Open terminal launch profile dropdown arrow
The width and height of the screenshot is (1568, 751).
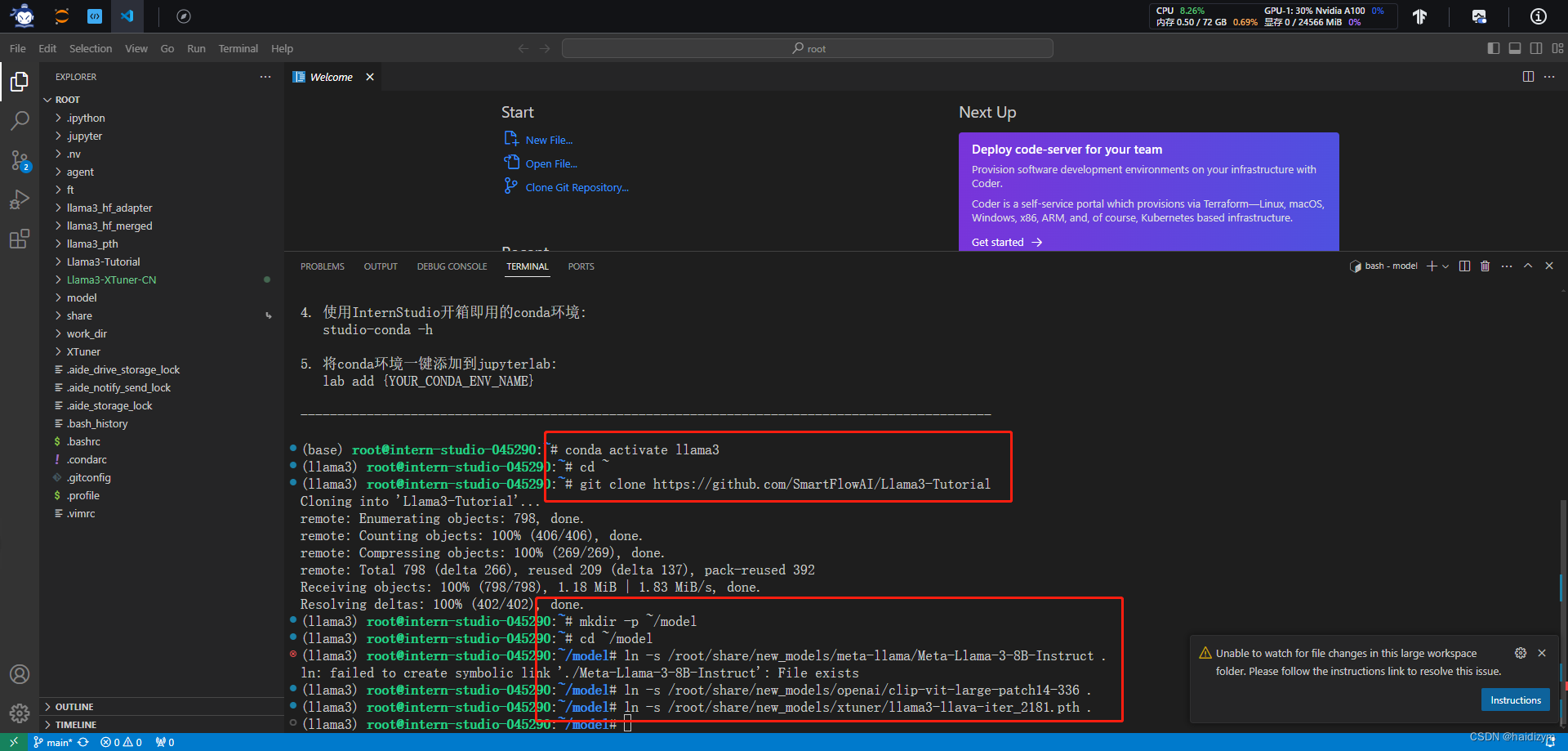1445,266
